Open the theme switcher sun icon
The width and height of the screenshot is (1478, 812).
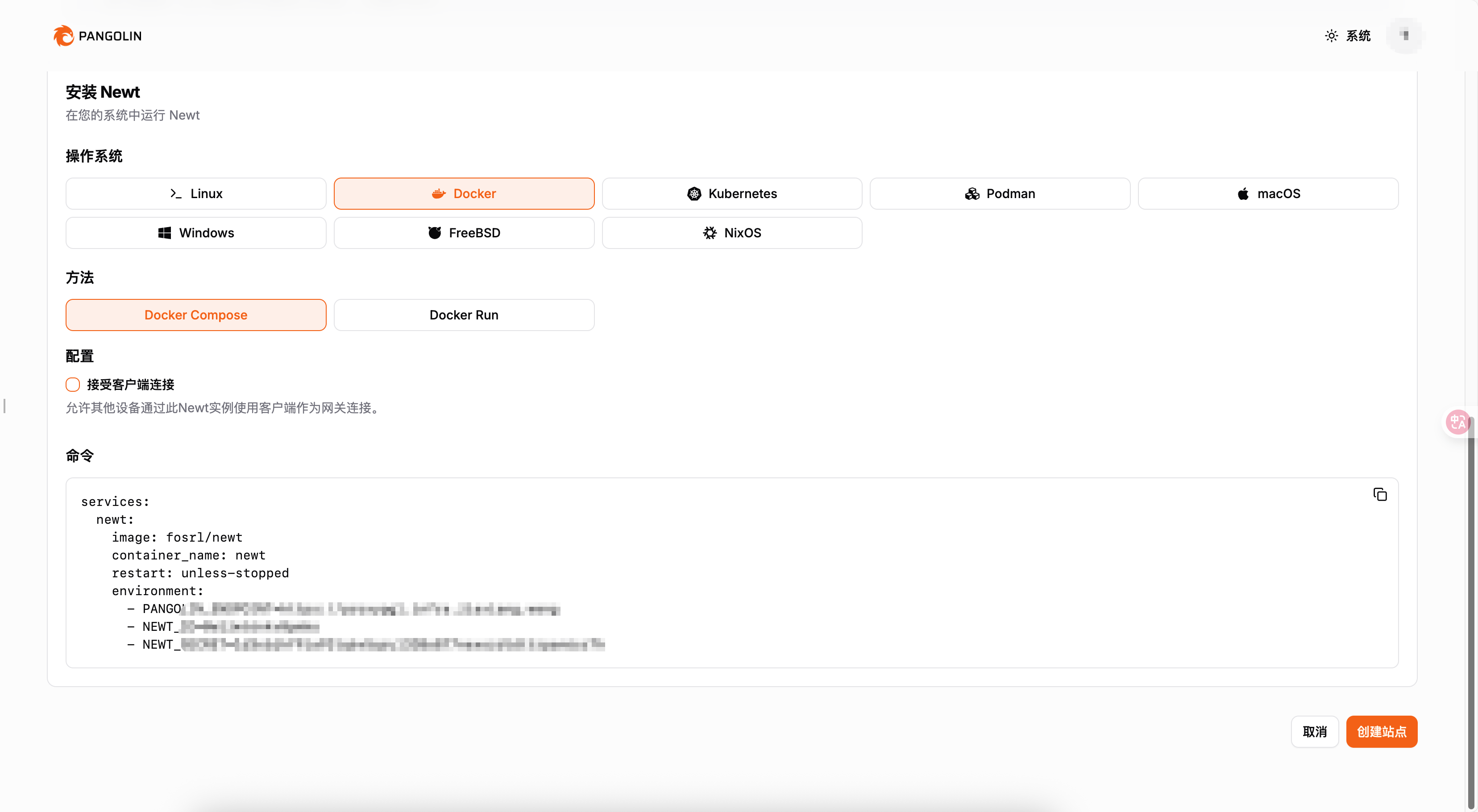click(1331, 36)
